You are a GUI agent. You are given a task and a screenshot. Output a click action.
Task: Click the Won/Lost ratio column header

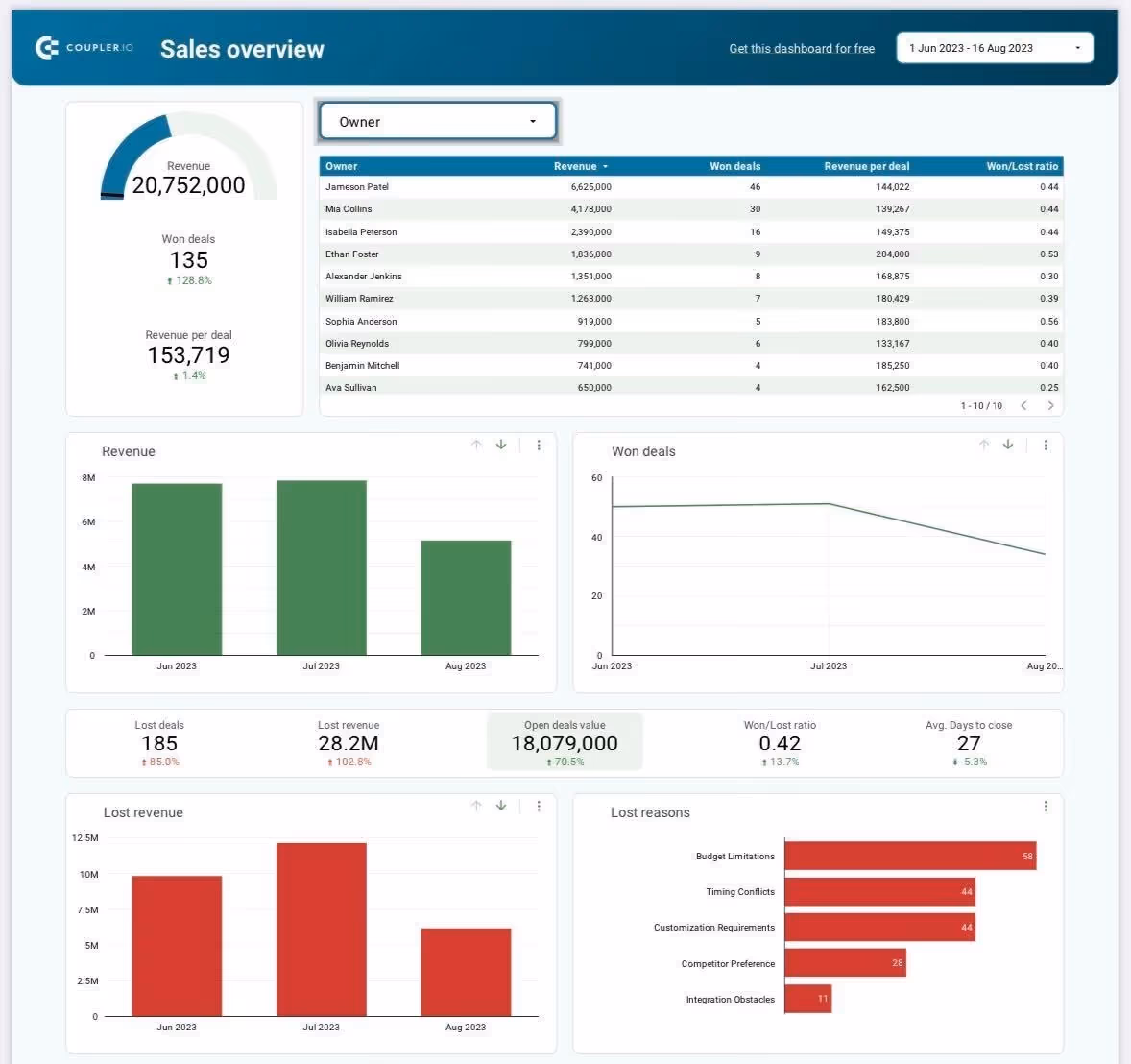point(1022,165)
